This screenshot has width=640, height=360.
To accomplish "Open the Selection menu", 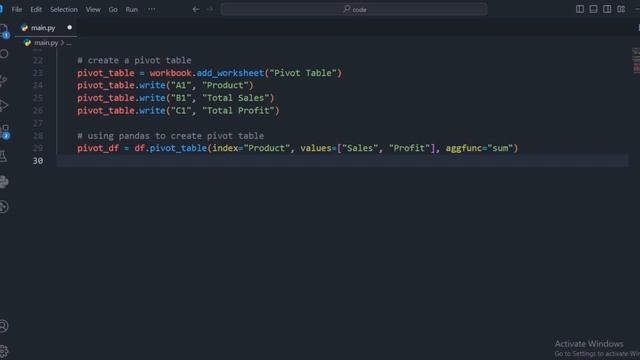I will click(64, 9).
